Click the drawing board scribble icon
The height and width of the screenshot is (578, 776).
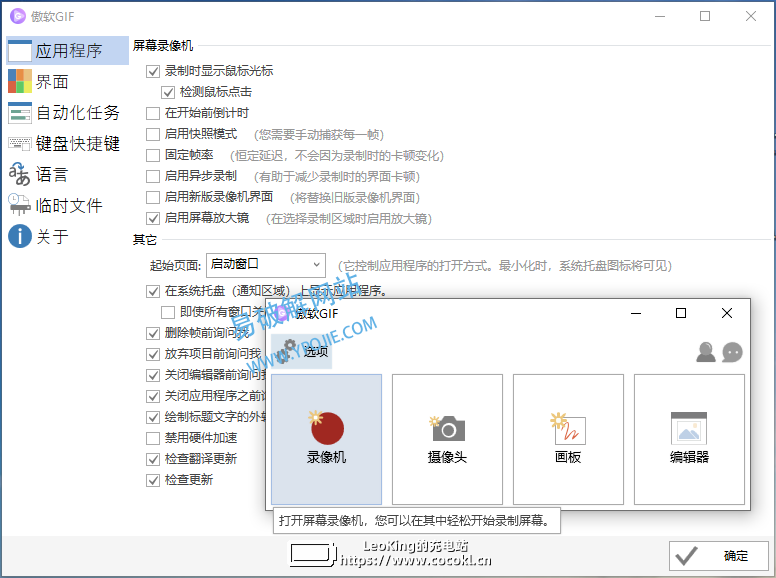[568, 429]
